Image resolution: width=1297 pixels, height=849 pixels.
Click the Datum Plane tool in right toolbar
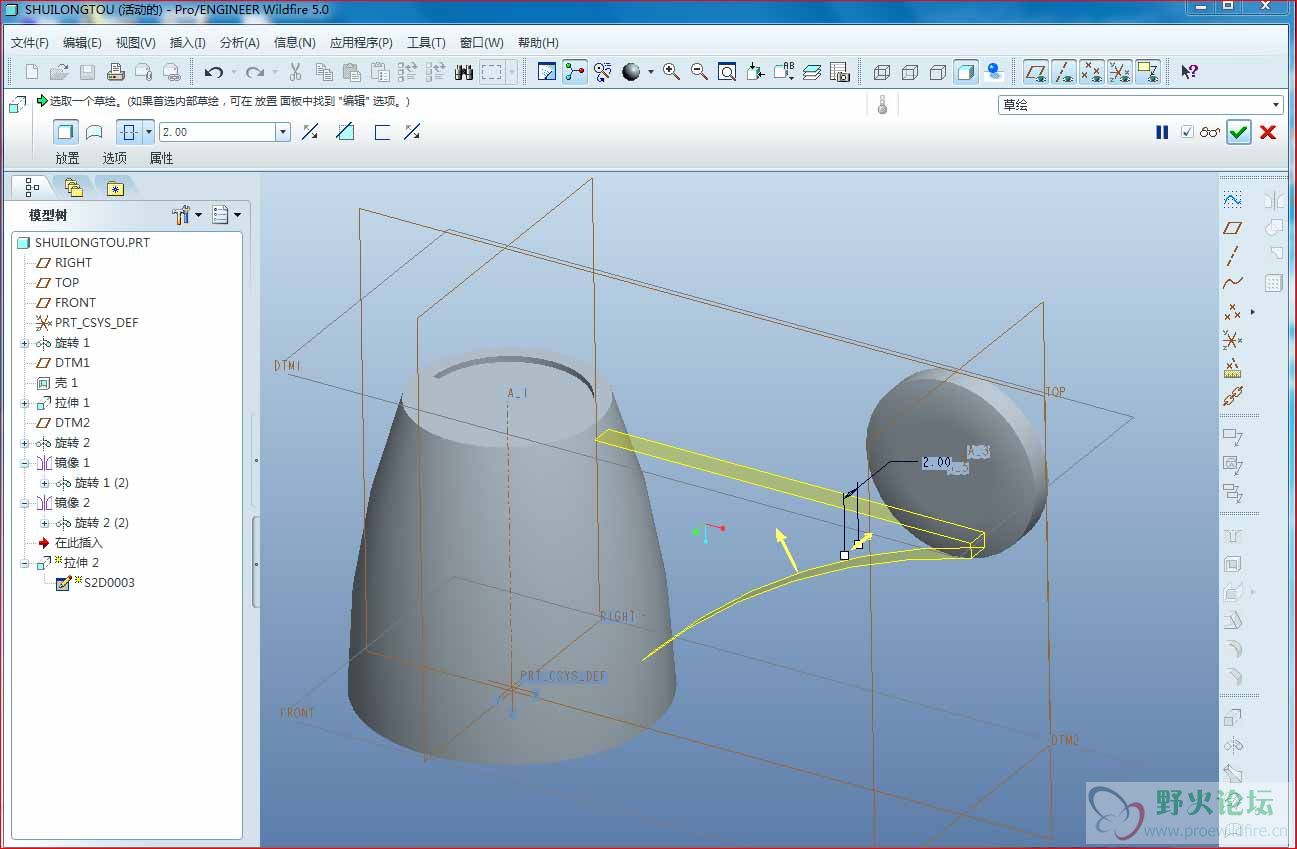pos(1233,228)
